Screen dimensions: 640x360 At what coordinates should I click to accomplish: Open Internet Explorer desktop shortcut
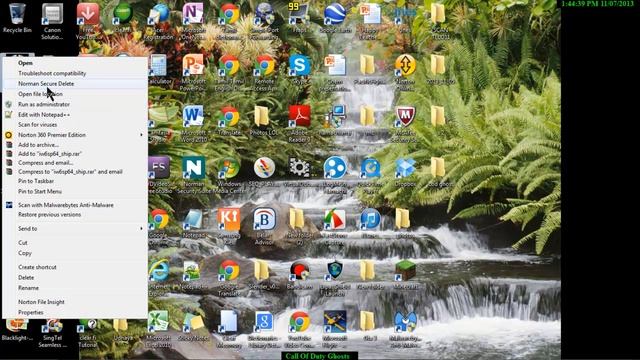158,278
